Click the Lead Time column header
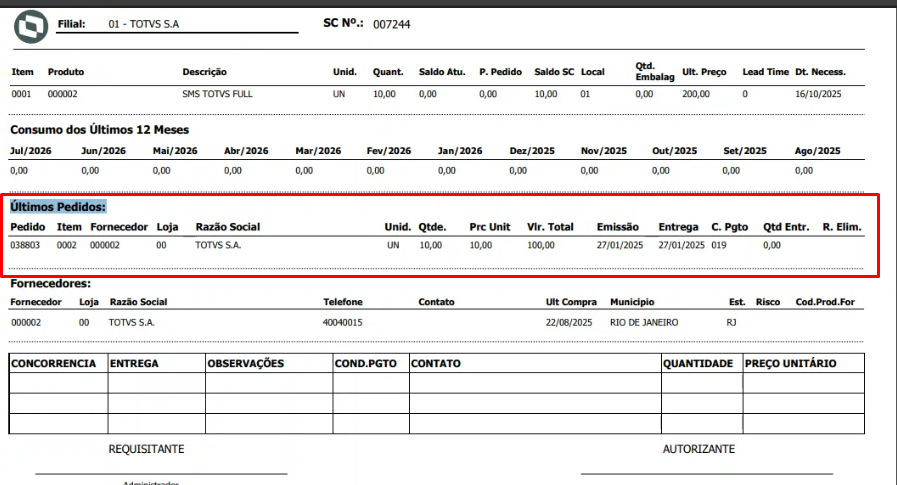Screen dimensions: 897x485 [765, 72]
